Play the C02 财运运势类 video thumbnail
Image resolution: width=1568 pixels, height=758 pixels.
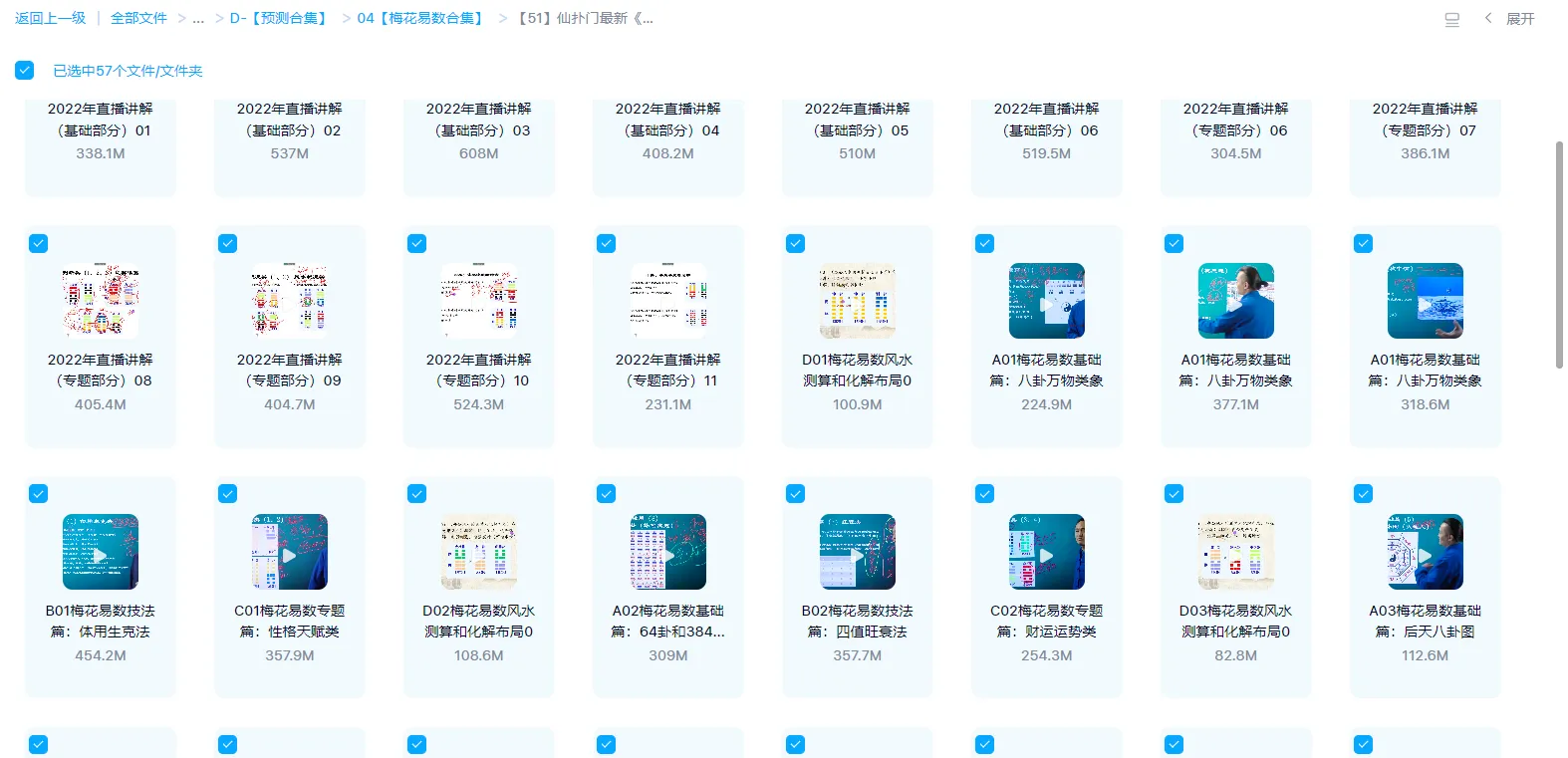click(x=1047, y=552)
